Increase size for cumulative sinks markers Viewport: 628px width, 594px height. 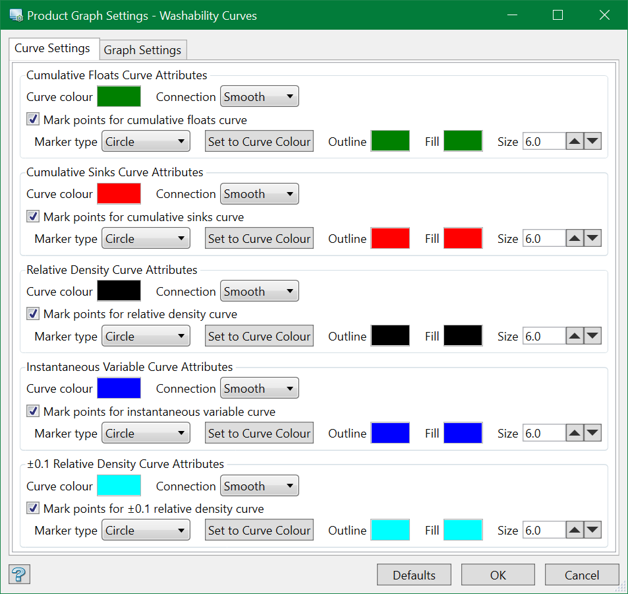click(x=575, y=238)
